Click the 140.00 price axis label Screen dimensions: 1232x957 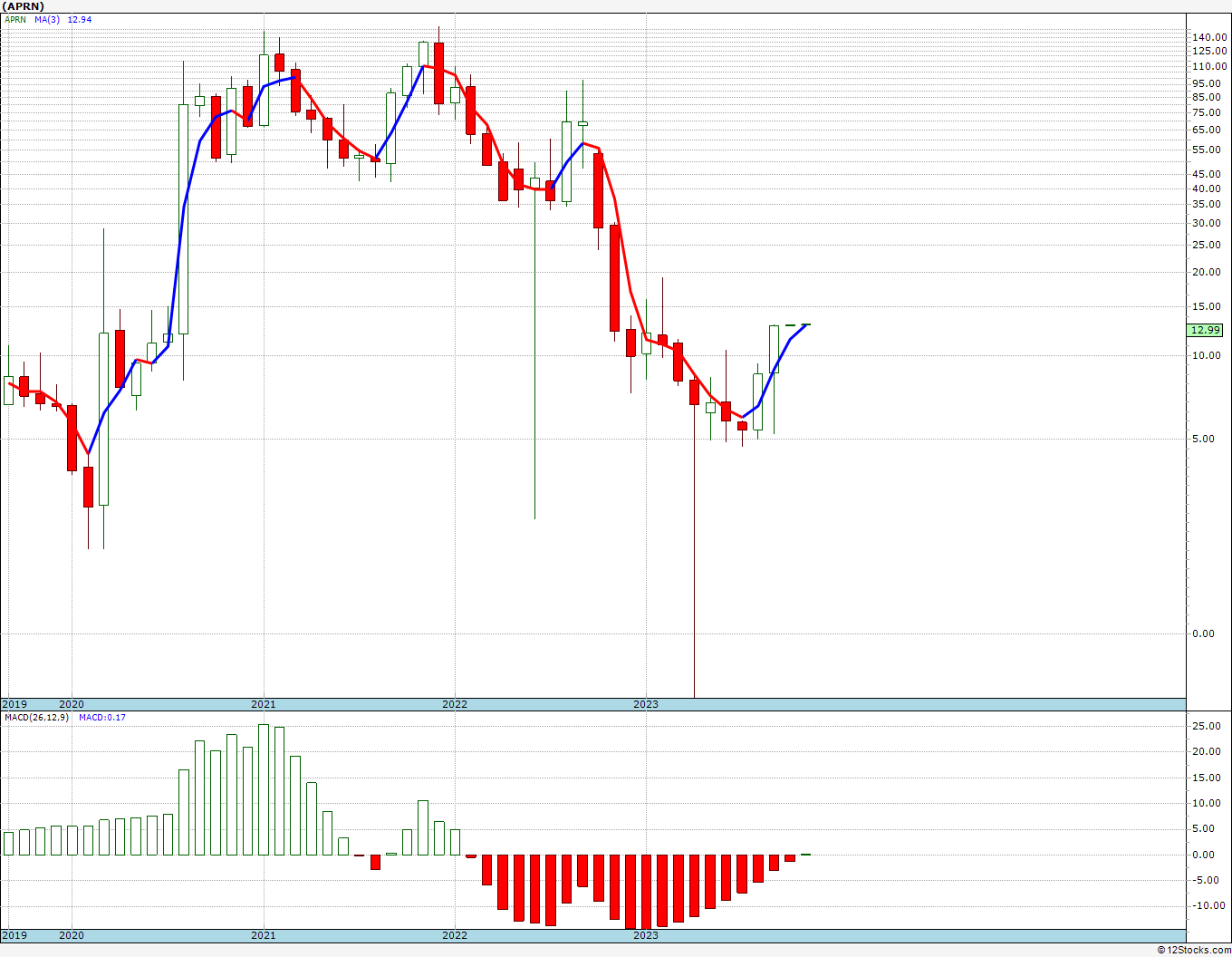[x=1209, y=37]
